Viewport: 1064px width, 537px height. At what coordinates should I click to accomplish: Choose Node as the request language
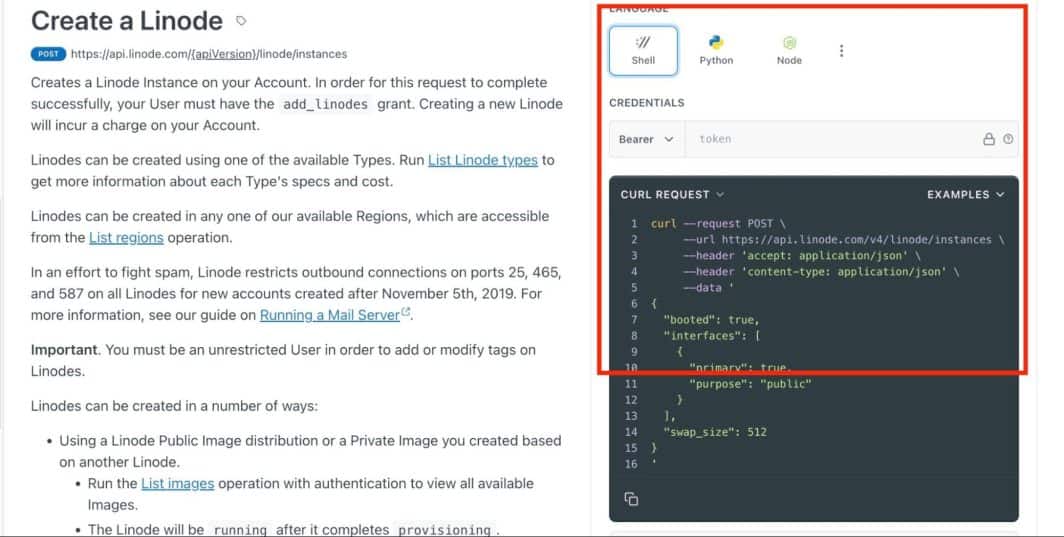[x=789, y=50]
